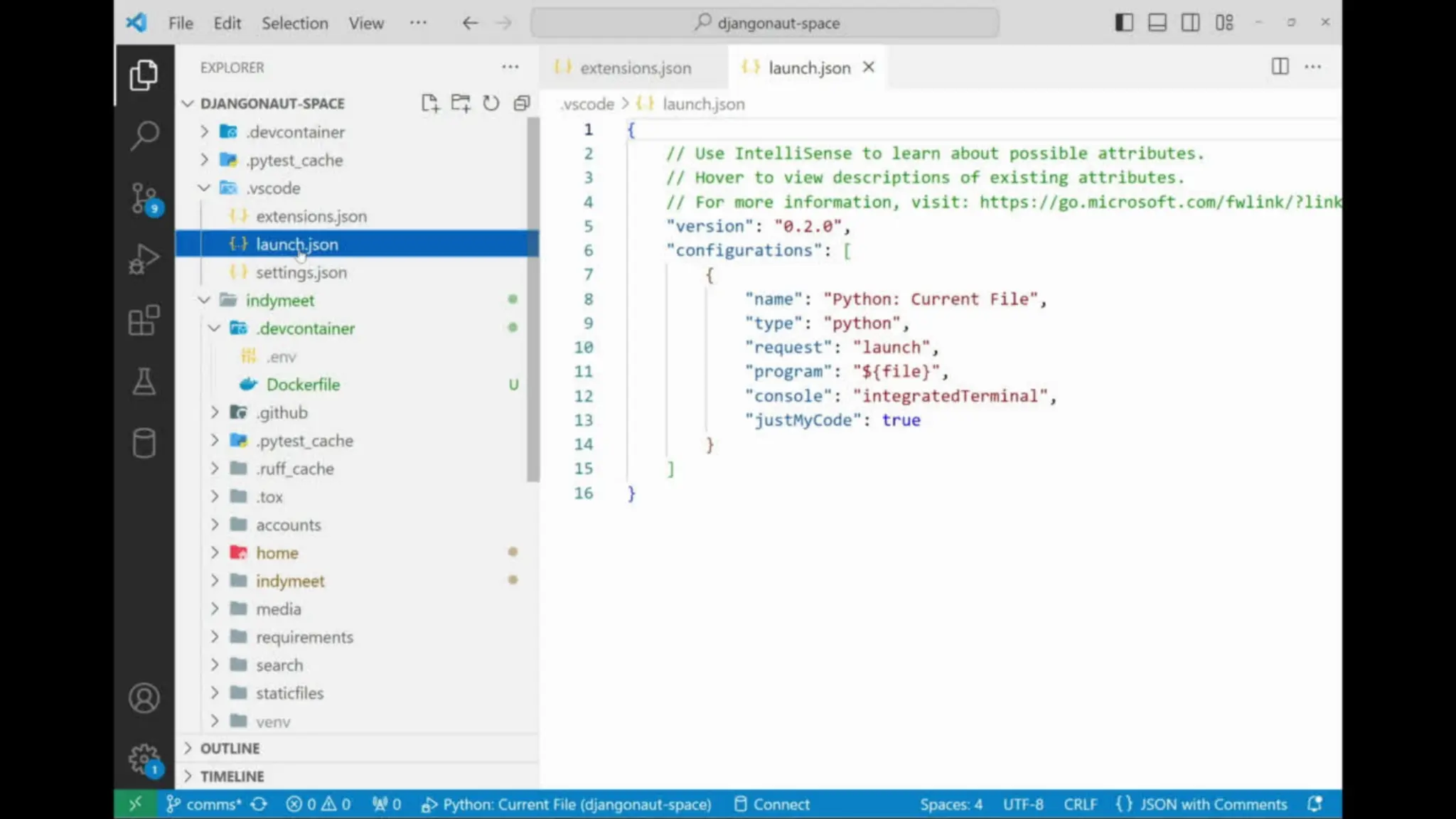Select Python: Current File debug configuration
1456x819 pixels.
[566, 804]
